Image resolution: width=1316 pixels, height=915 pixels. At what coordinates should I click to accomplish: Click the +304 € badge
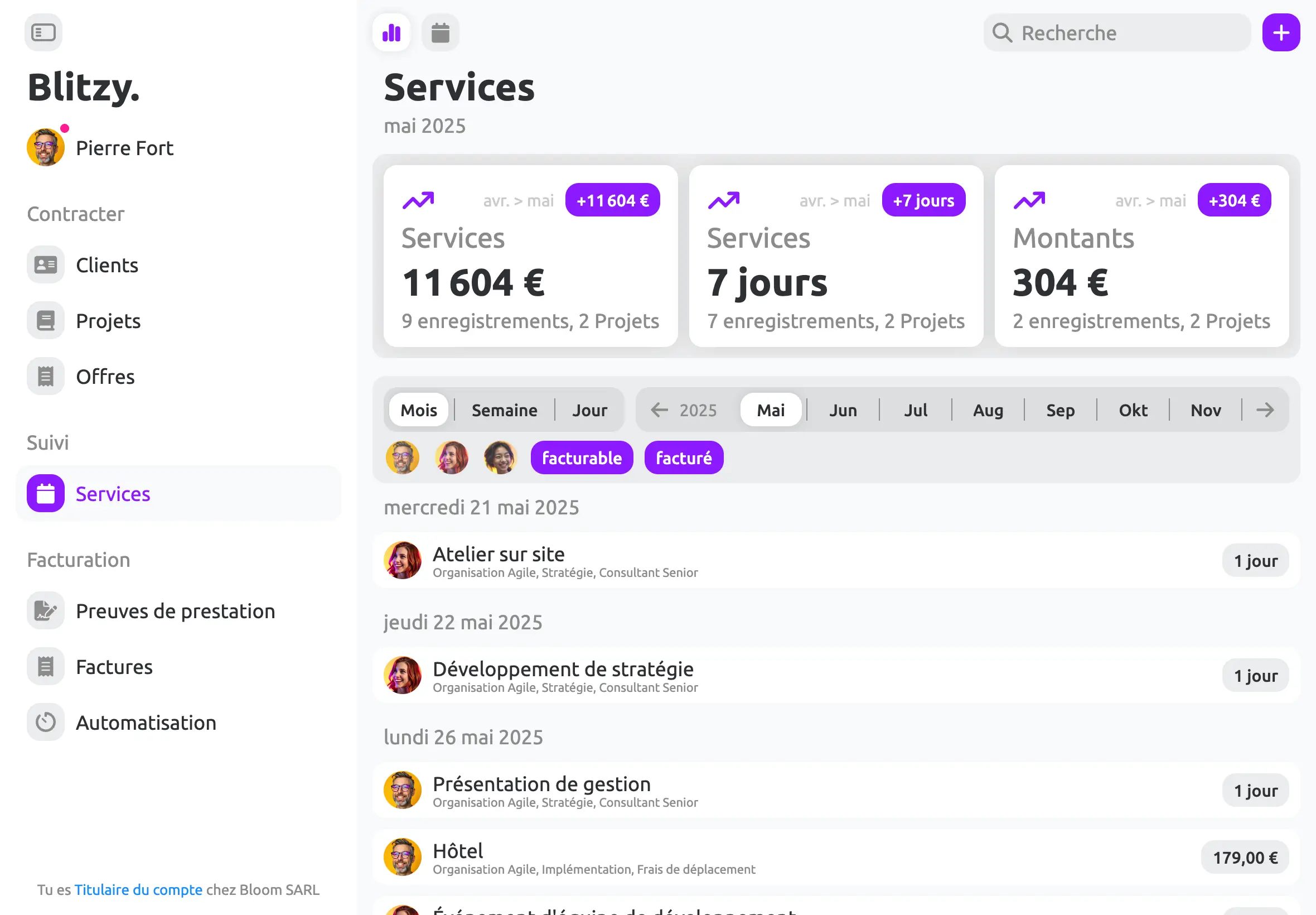point(1234,200)
